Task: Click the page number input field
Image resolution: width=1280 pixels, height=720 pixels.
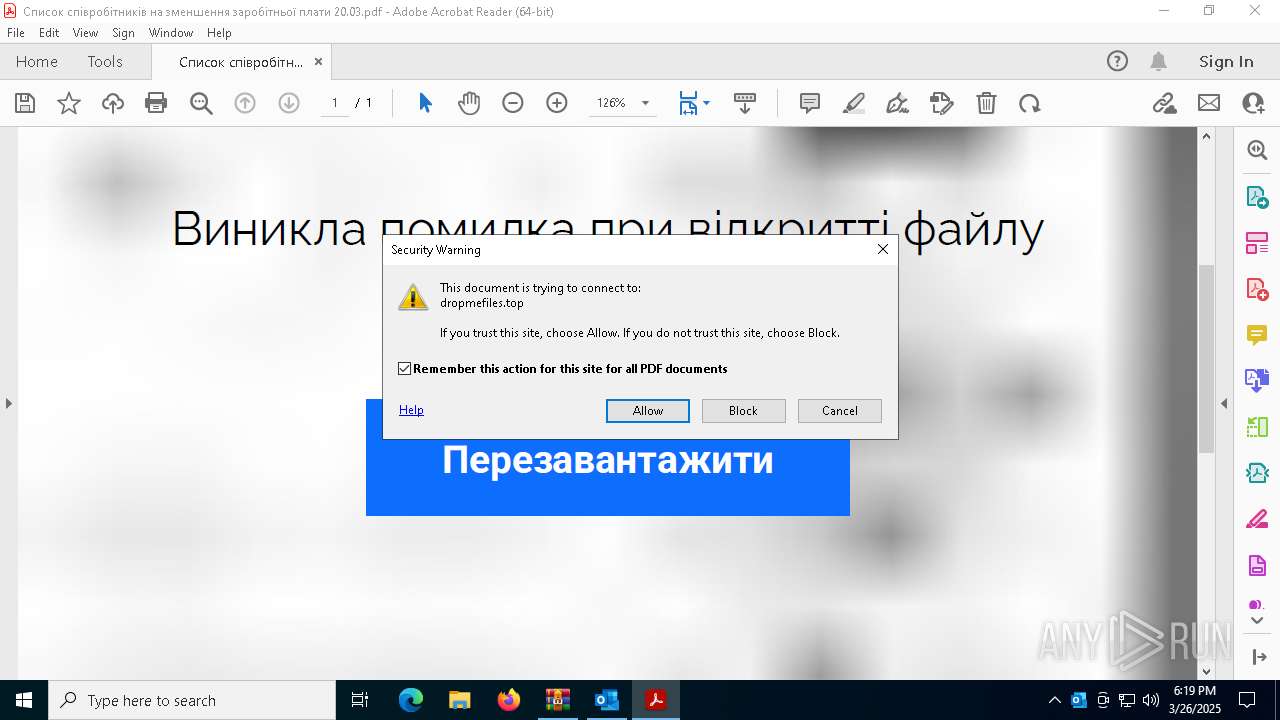Action: click(335, 103)
